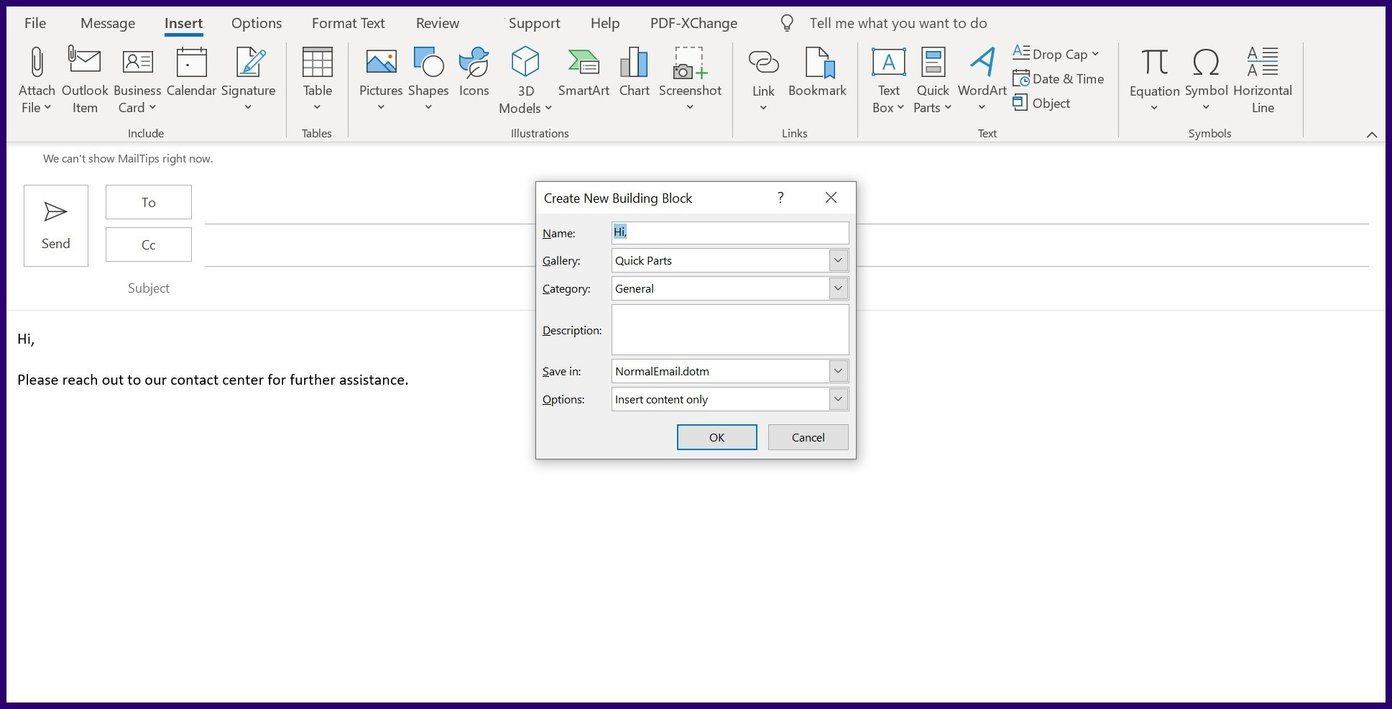Open the Signature menu
The width and height of the screenshot is (1392, 709).
tap(248, 80)
